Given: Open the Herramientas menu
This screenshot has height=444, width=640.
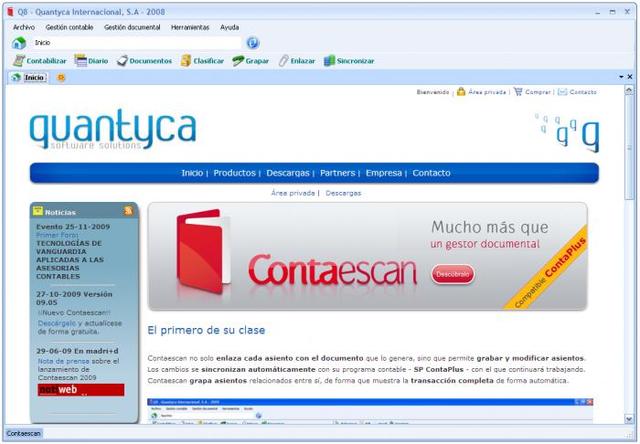Looking at the screenshot, I should click(190, 27).
